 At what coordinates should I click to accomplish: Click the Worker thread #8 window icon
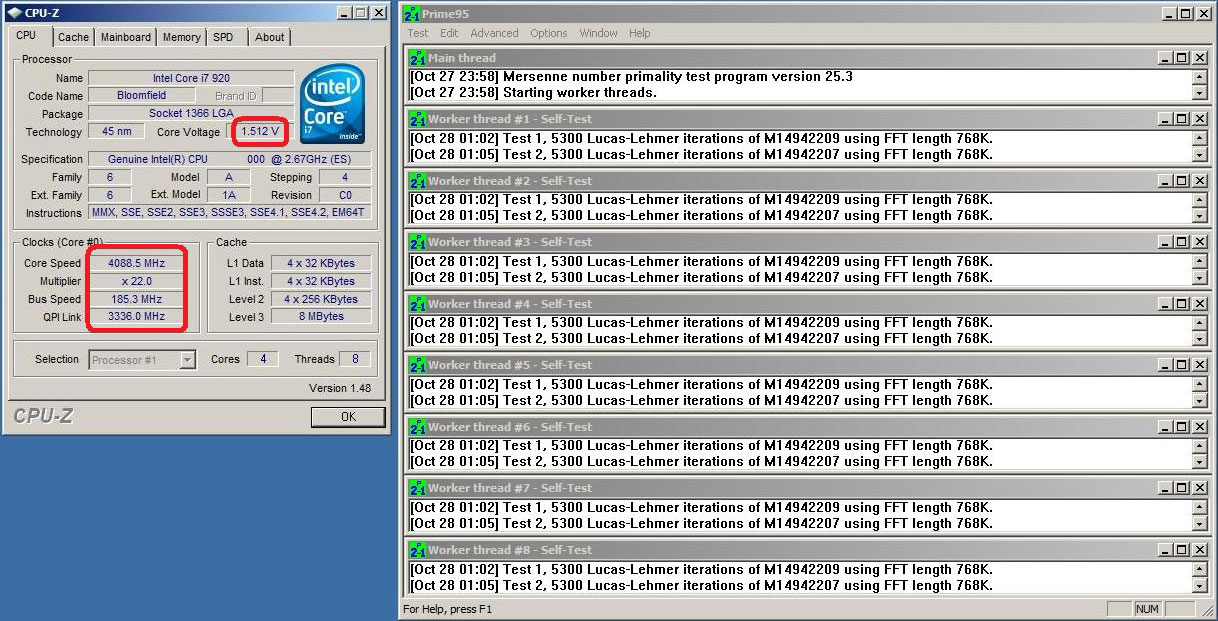418,550
